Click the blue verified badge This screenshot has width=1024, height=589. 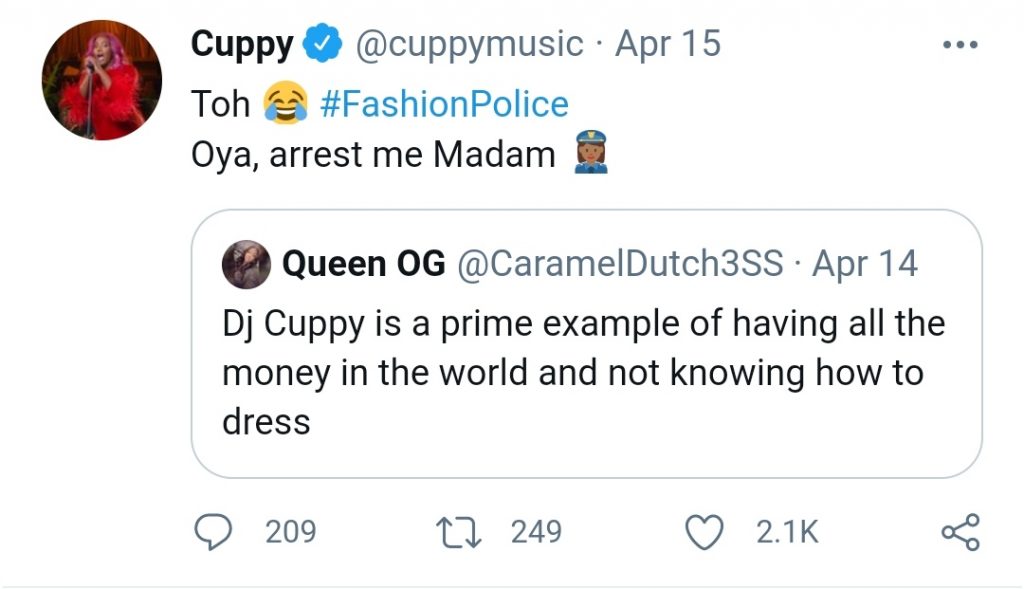tap(322, 45)
